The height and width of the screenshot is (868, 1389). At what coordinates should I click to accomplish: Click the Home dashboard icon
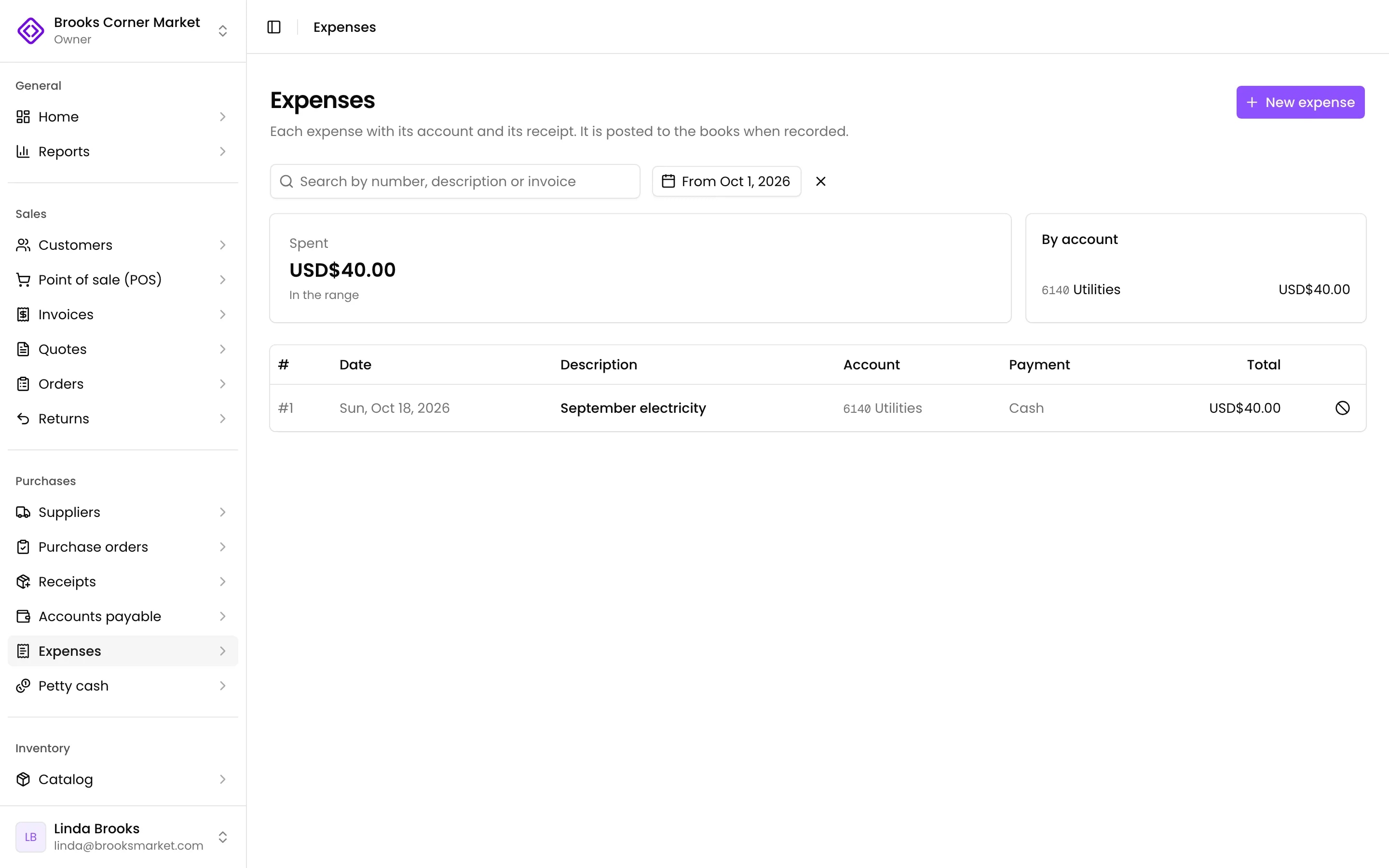click(23, 117)
